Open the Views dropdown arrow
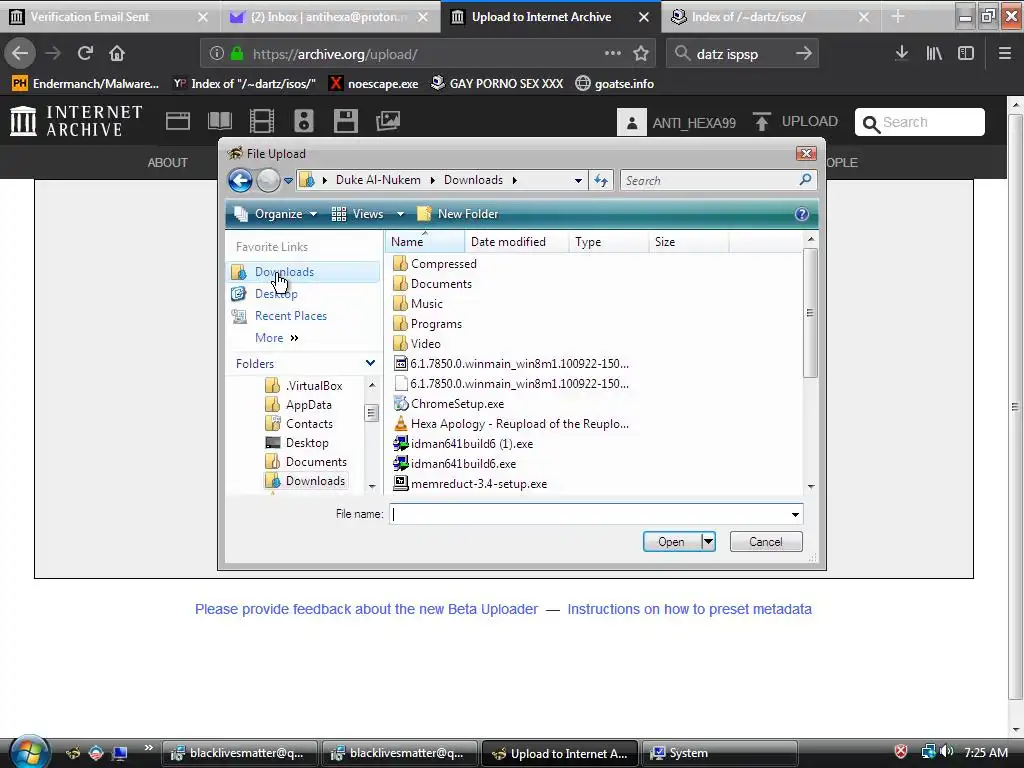 [400, 214]
